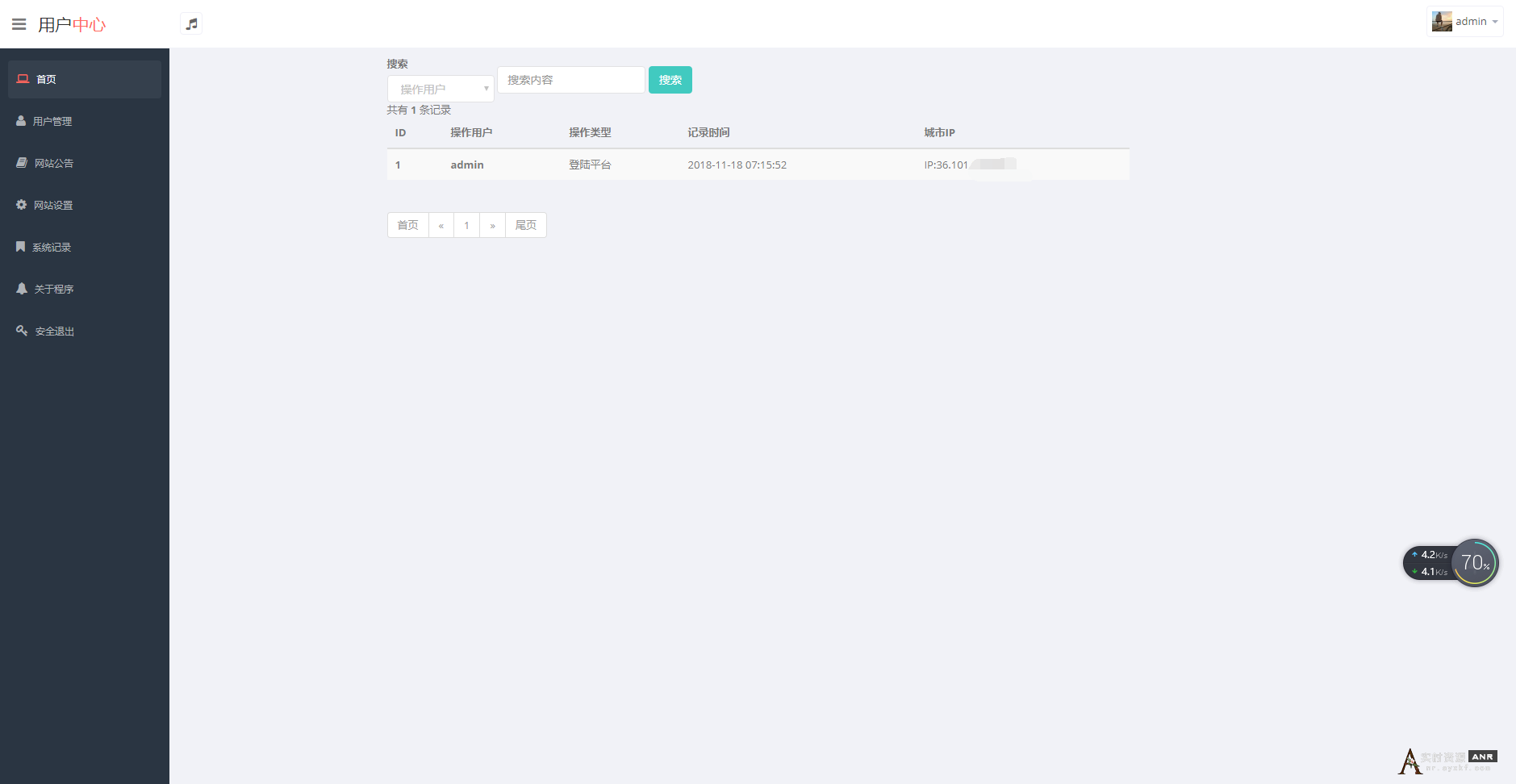
Task: Open the admin account dropdown
Action: click(1464, 22)
